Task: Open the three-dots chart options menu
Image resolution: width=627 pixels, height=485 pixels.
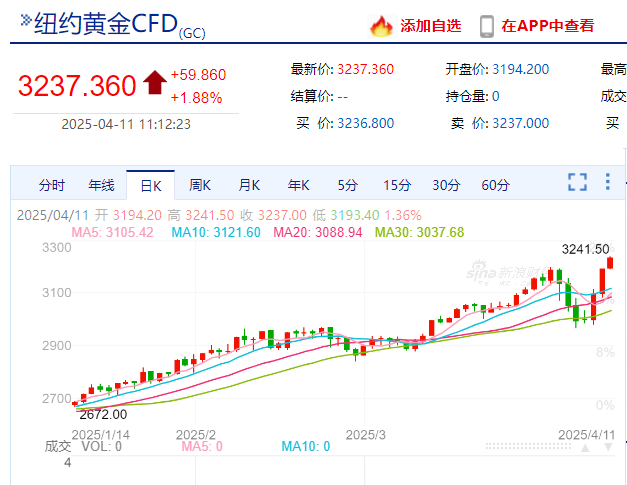Action: click(x=608, y=182)
